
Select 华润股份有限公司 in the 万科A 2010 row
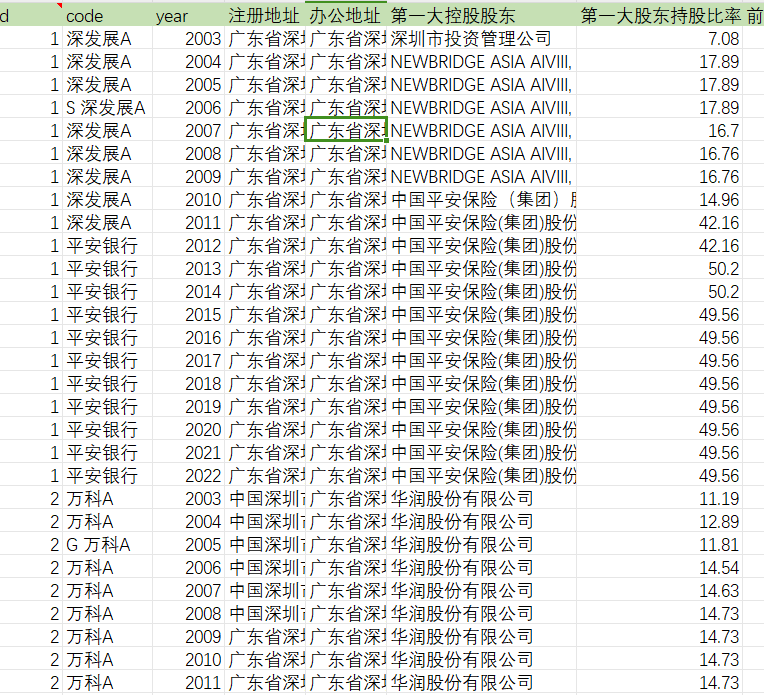[x=481, y=659]
